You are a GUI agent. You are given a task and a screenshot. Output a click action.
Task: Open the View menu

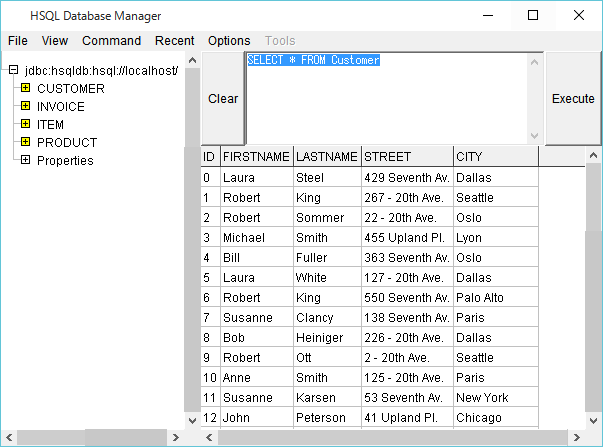click(x=55, y=41)
